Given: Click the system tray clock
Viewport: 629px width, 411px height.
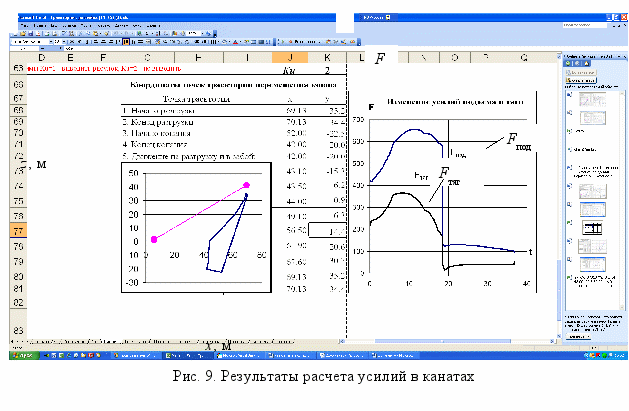Looking at the screenshot, I should [620, 355].
